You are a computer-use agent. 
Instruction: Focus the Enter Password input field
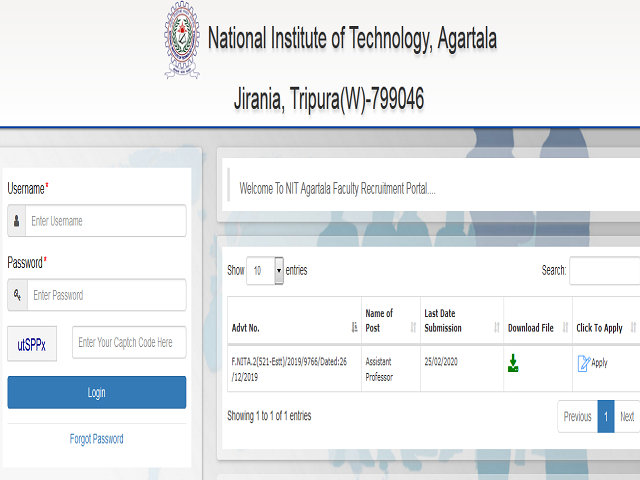105,295
